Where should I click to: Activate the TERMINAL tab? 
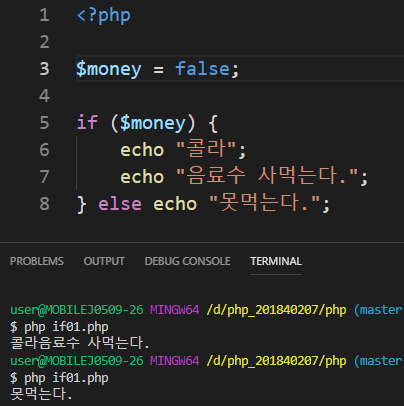[x=276, y=261]
